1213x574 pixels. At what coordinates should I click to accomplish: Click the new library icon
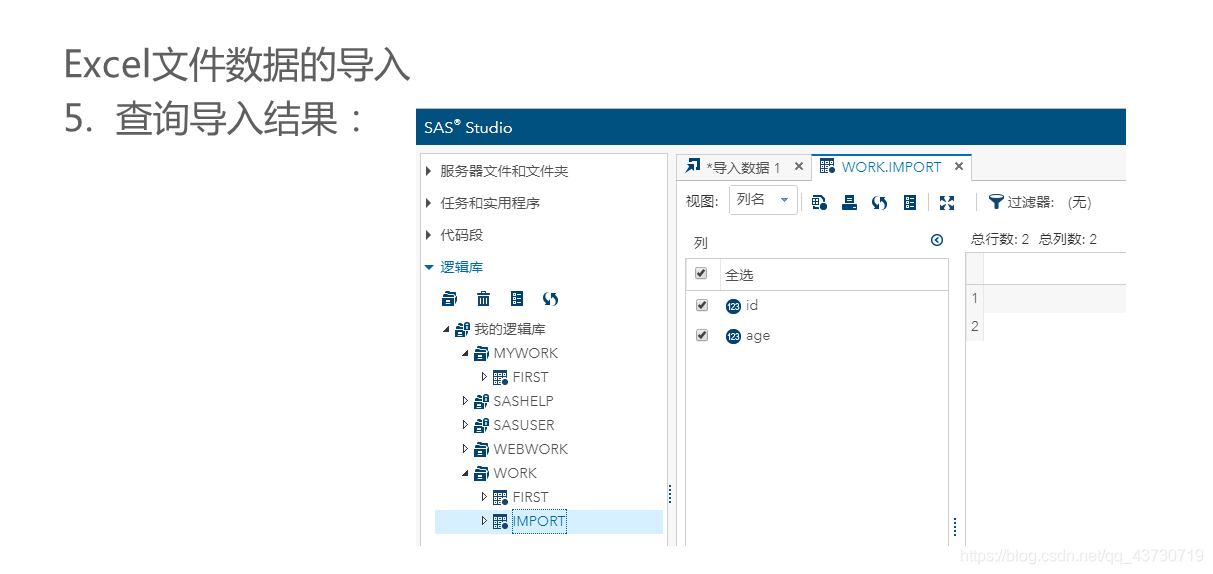[449, 298]
